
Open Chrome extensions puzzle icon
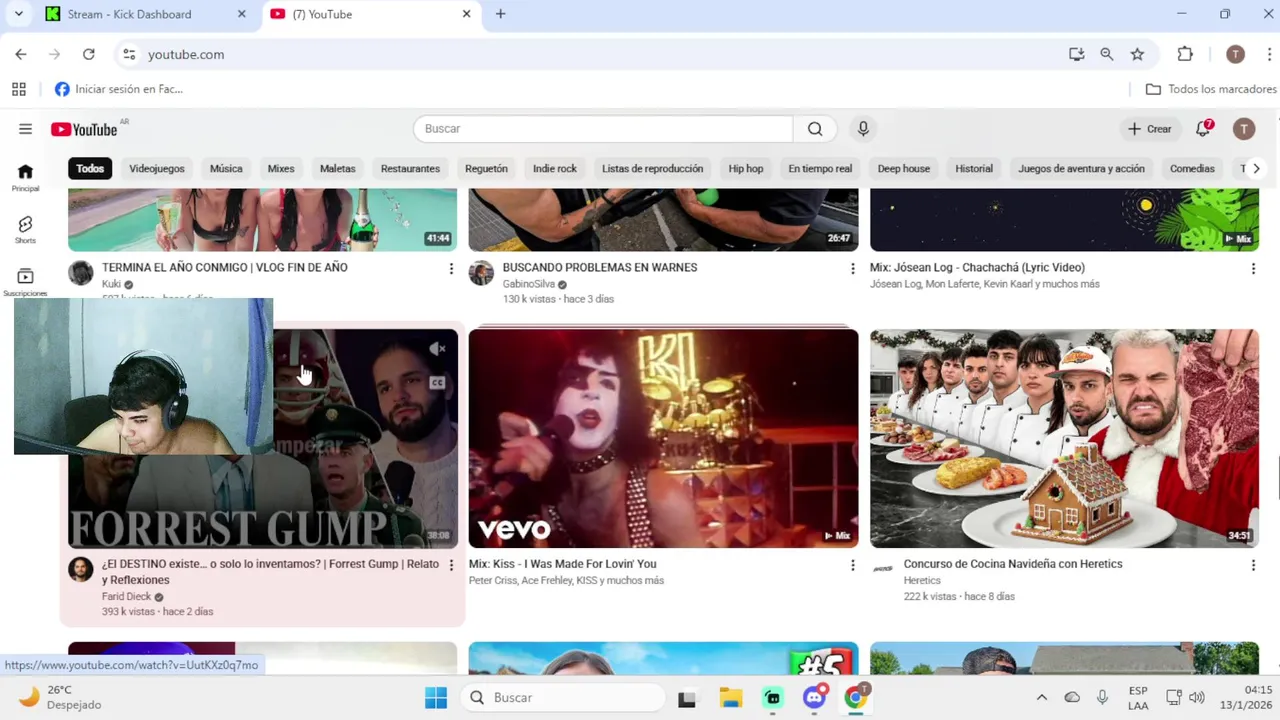click(x=1185, y=55)
